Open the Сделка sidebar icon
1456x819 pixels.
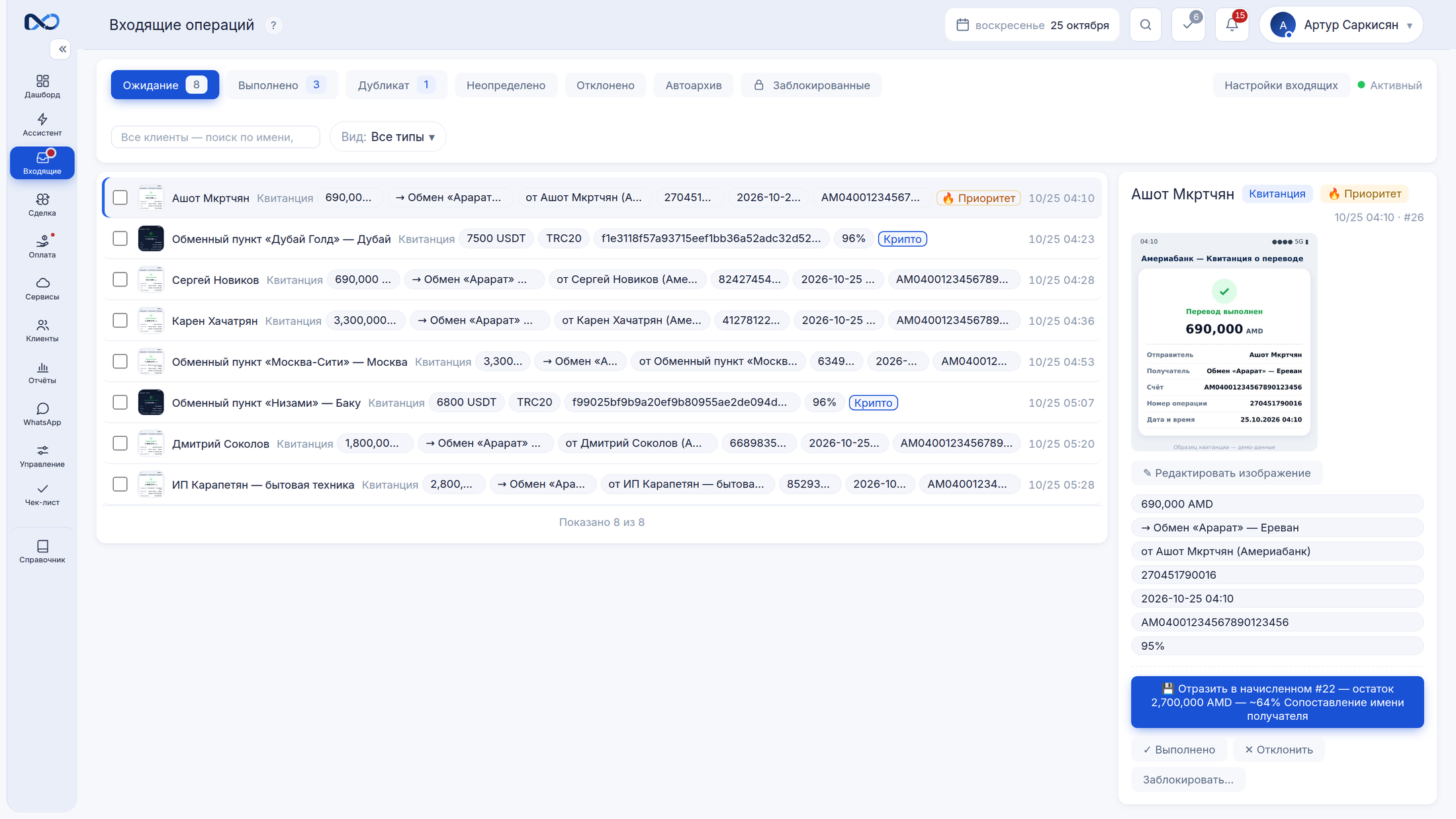(42, 204)
